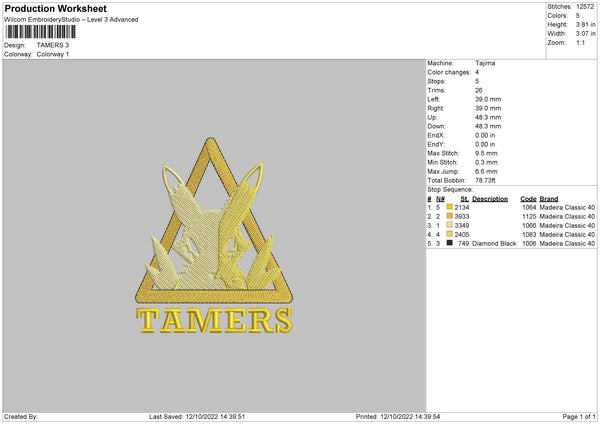Click the color swatch for stop 2, code 1125

[x=450, y=216]
